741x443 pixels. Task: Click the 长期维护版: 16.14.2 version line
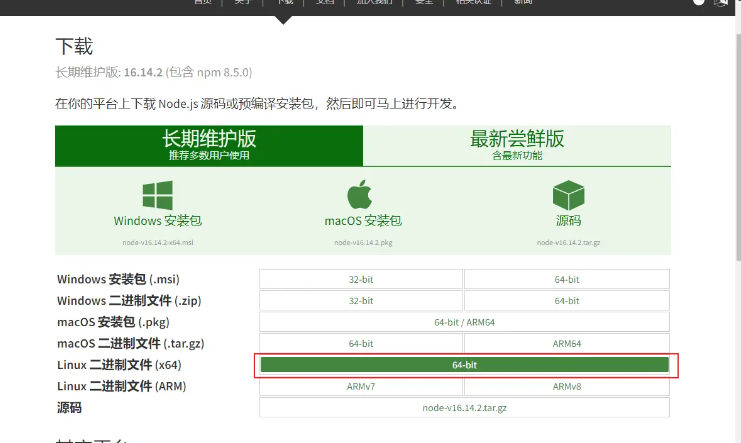pyautogui.click(x=154, y=72)
